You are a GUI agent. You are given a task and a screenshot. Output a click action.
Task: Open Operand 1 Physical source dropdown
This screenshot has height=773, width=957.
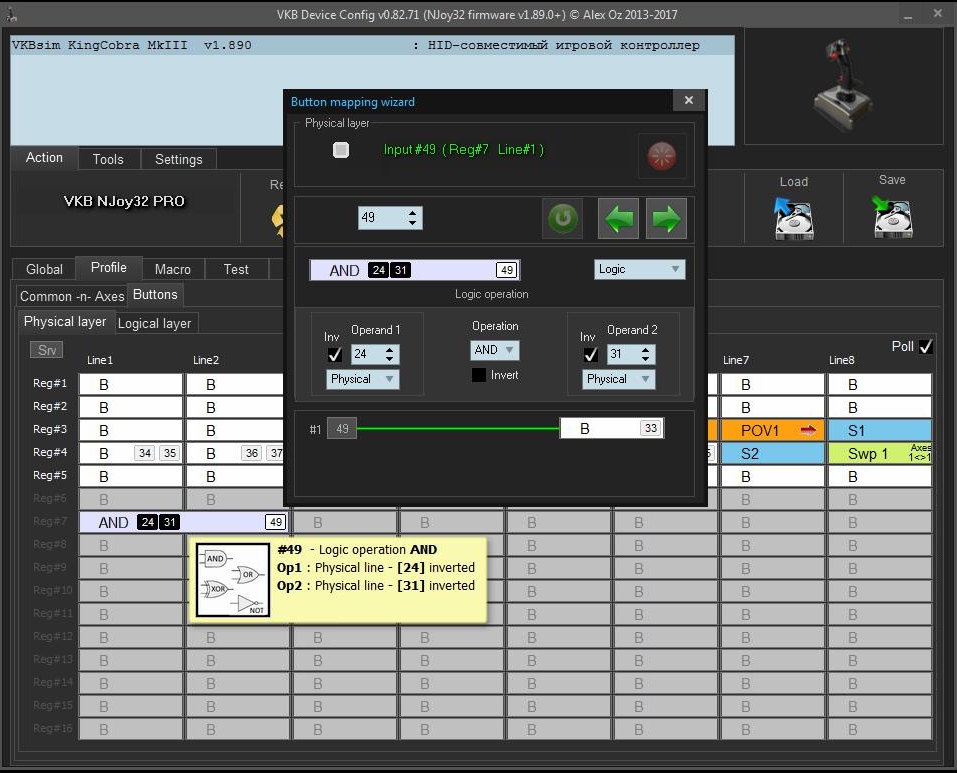(363, 379)
